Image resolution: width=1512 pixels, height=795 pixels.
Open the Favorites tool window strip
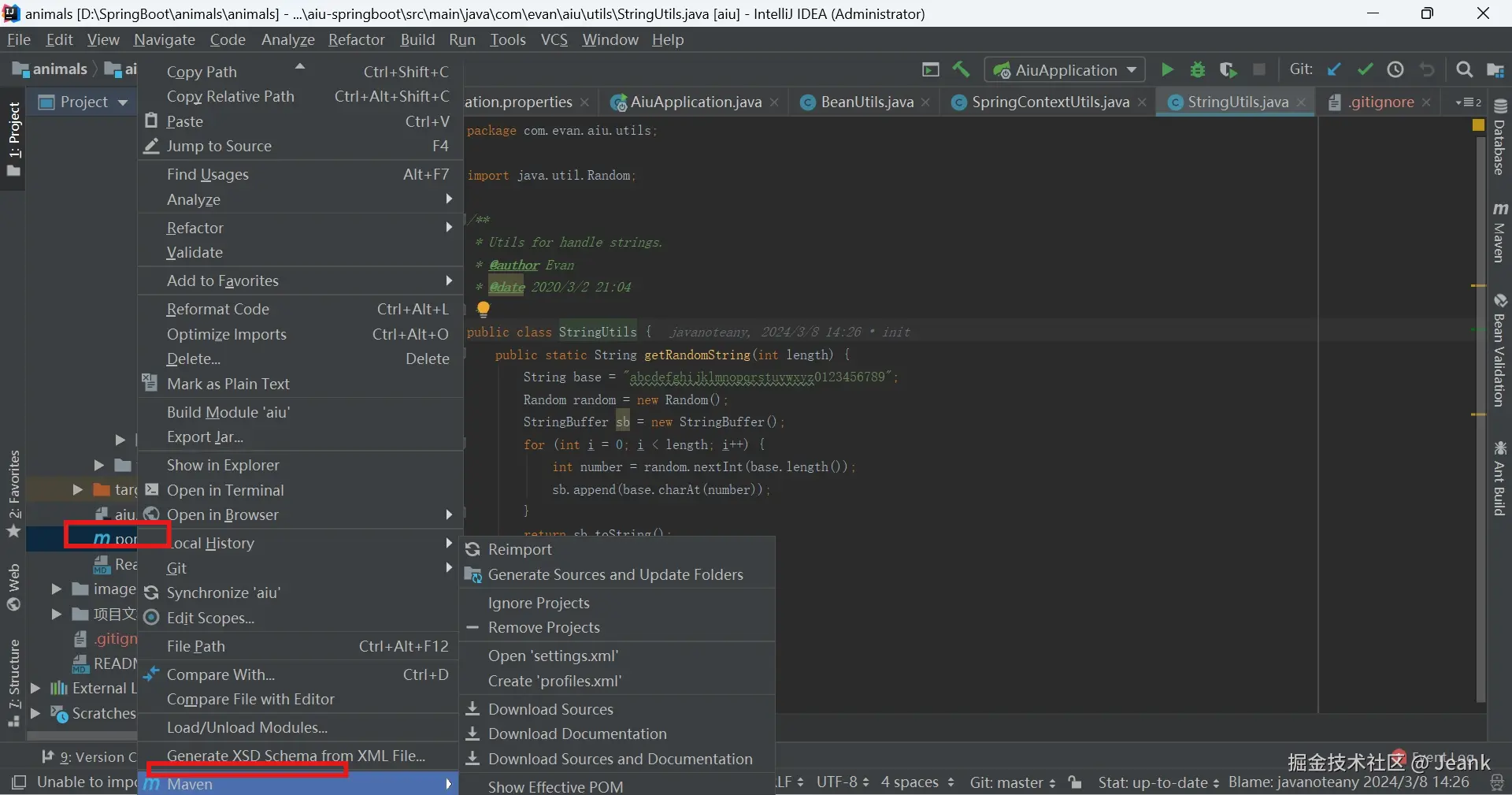click(13, 493)
